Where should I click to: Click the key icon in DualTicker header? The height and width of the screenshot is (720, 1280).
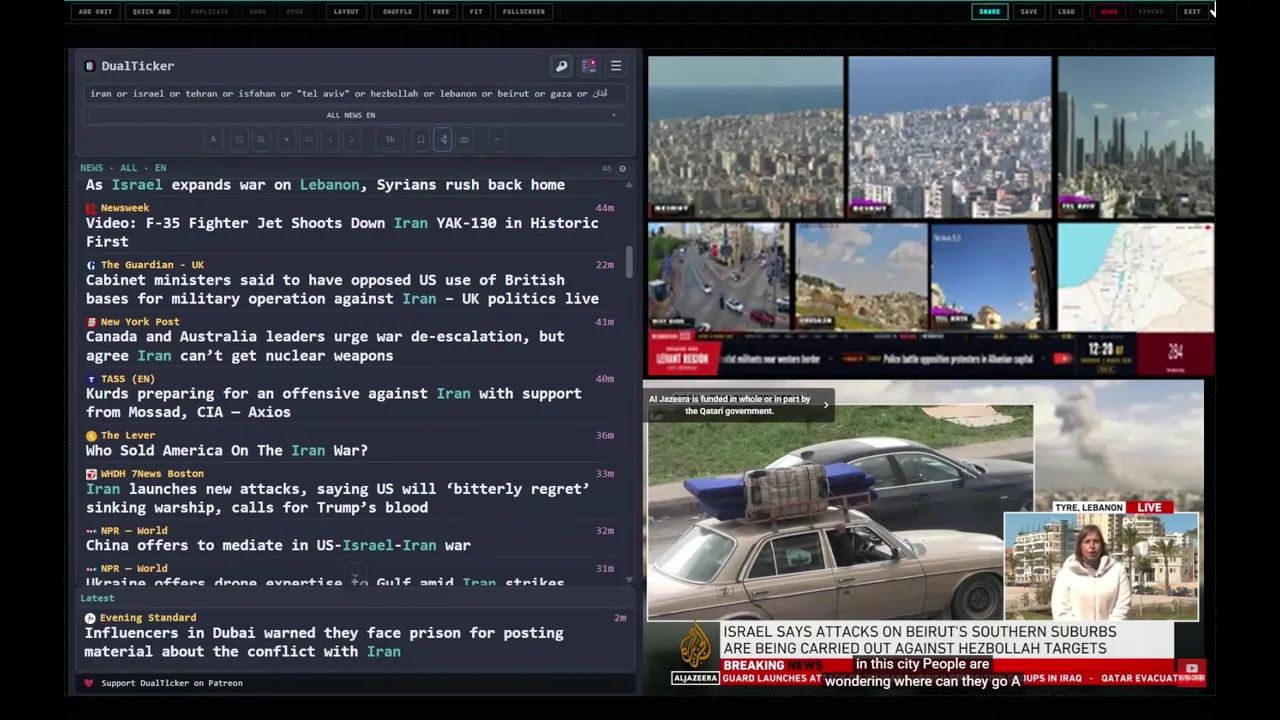(x=562, y=66)
